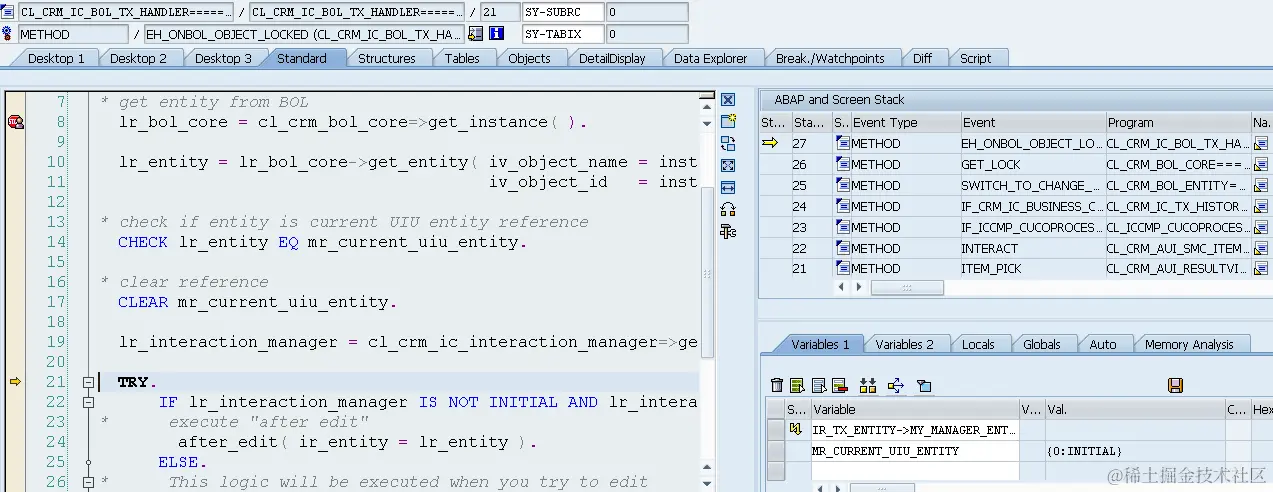
Task: Click the {O:INITIAL} value cell
Action: click(x=1135, y=451)
